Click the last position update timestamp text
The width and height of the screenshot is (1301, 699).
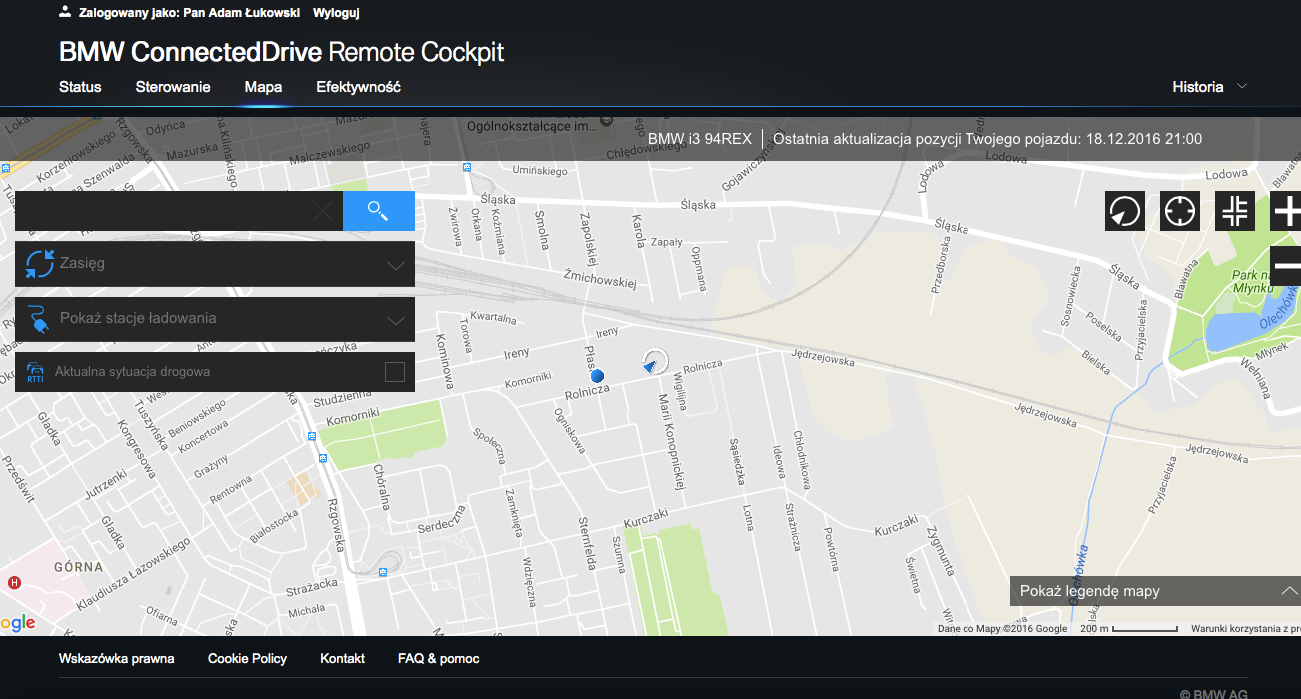click(988, 139)
